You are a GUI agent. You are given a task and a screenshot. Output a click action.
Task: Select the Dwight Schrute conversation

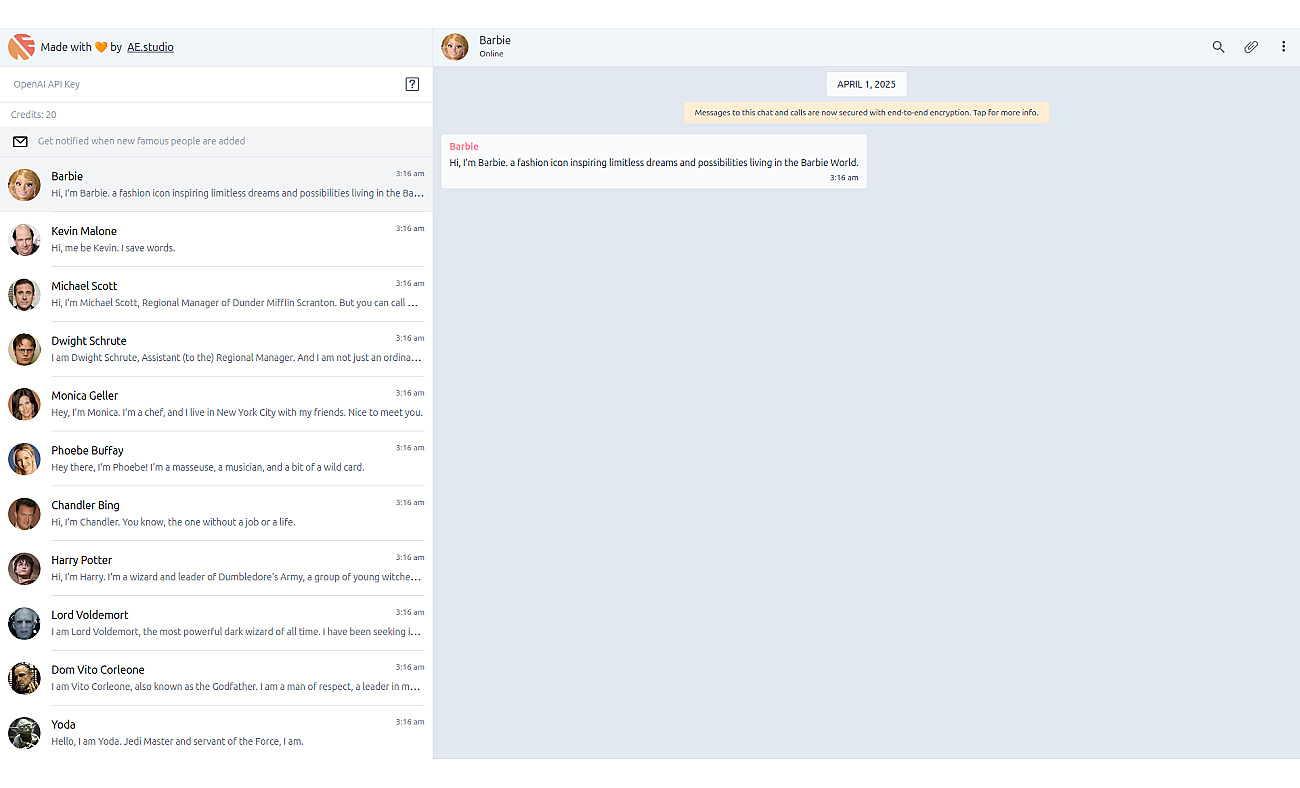click(x=216, y=349)
